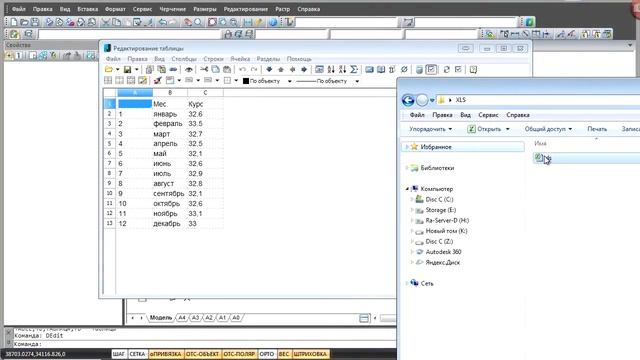Open Черчение menu in main menu bar
This screenshot has height=360, width=640.
point(172,9)
